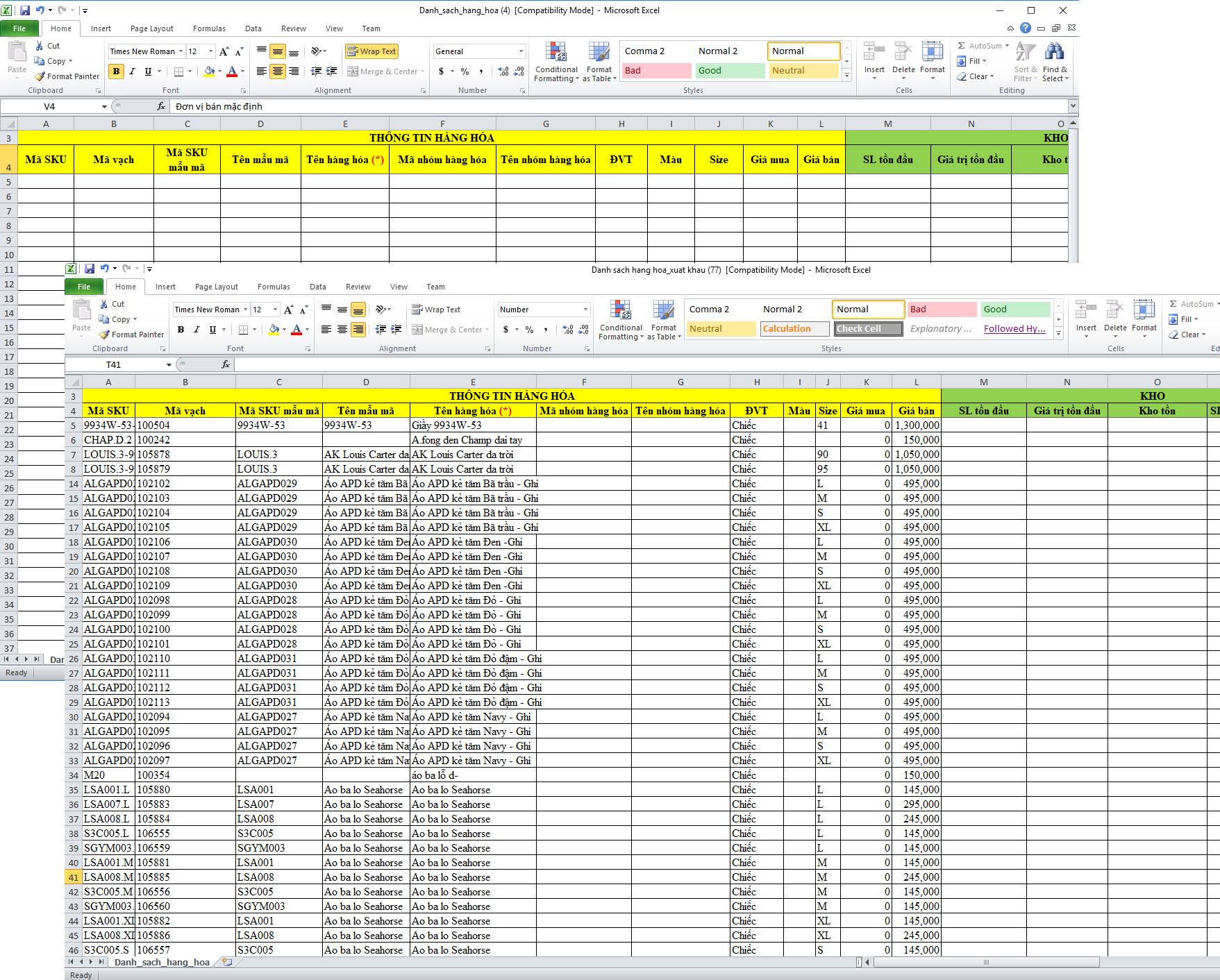
Task: Click Format Painter in top window
Action: point(67,76)
